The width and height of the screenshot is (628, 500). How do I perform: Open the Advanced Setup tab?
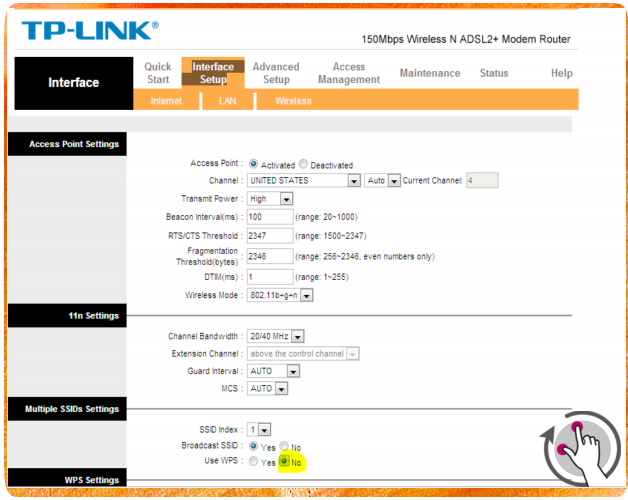(x=276, y=73)
